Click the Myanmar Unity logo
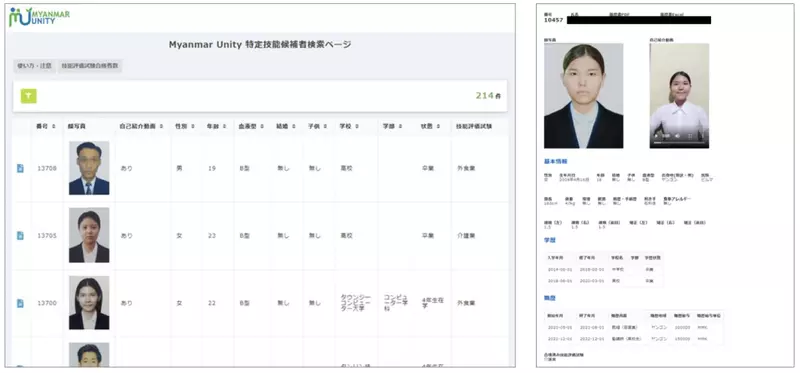The width and height of the screenshot is (800, 373). coord(39,17)
